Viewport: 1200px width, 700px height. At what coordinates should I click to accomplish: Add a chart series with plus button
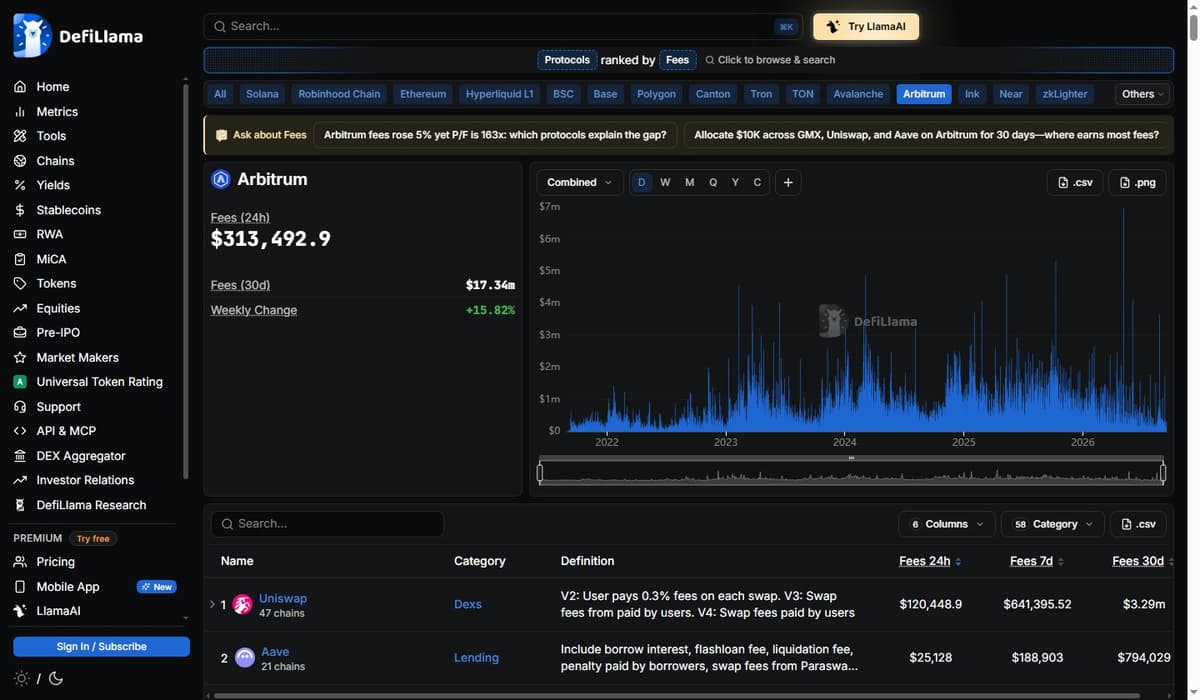click(788, 182)
